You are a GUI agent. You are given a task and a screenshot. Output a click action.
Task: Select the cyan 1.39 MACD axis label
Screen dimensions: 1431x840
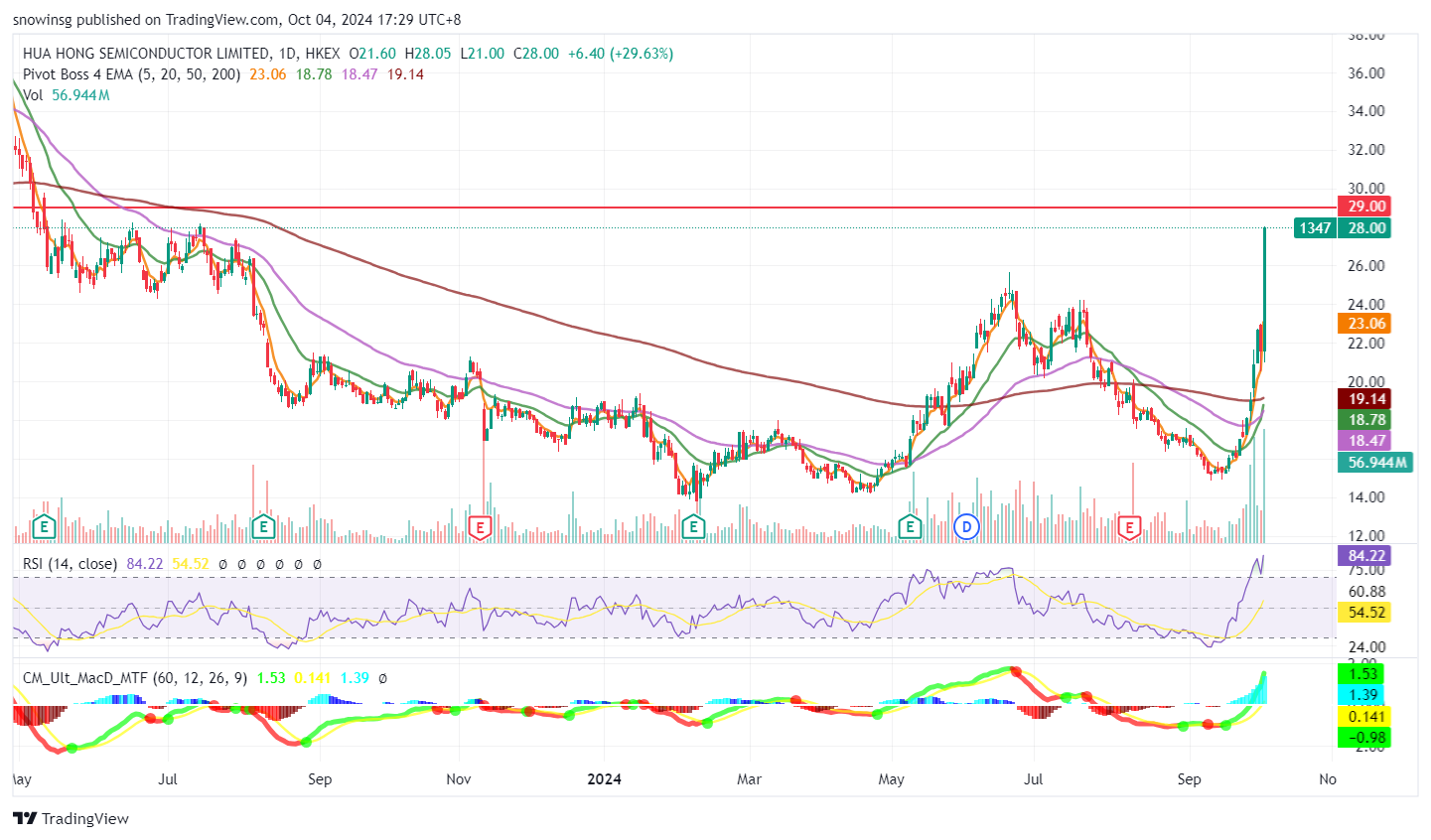[x=1364, y=695]
